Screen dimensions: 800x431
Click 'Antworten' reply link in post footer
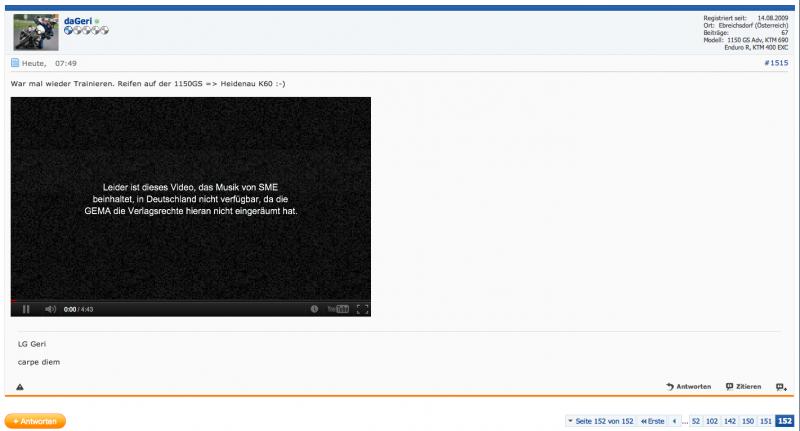click(x=689, y=387)
